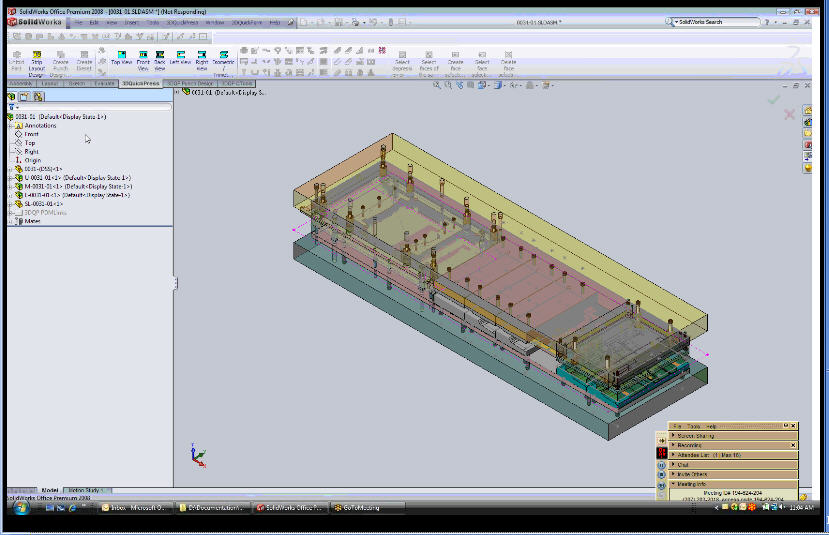The height and width of the screenshot is (535, 829).
Task: Click the Back View toolbar icon
Action: click(160, 56)
